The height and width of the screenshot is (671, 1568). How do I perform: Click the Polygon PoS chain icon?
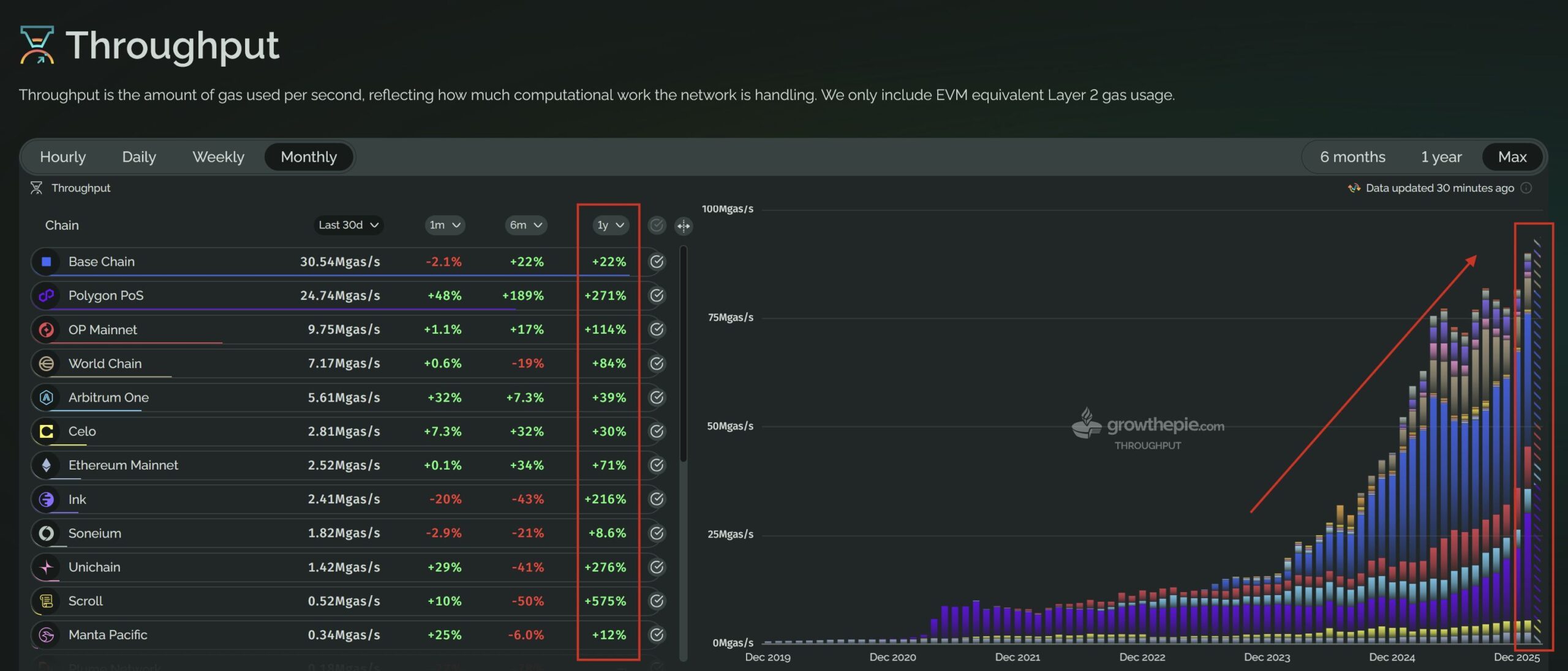(x=47, y=295)
